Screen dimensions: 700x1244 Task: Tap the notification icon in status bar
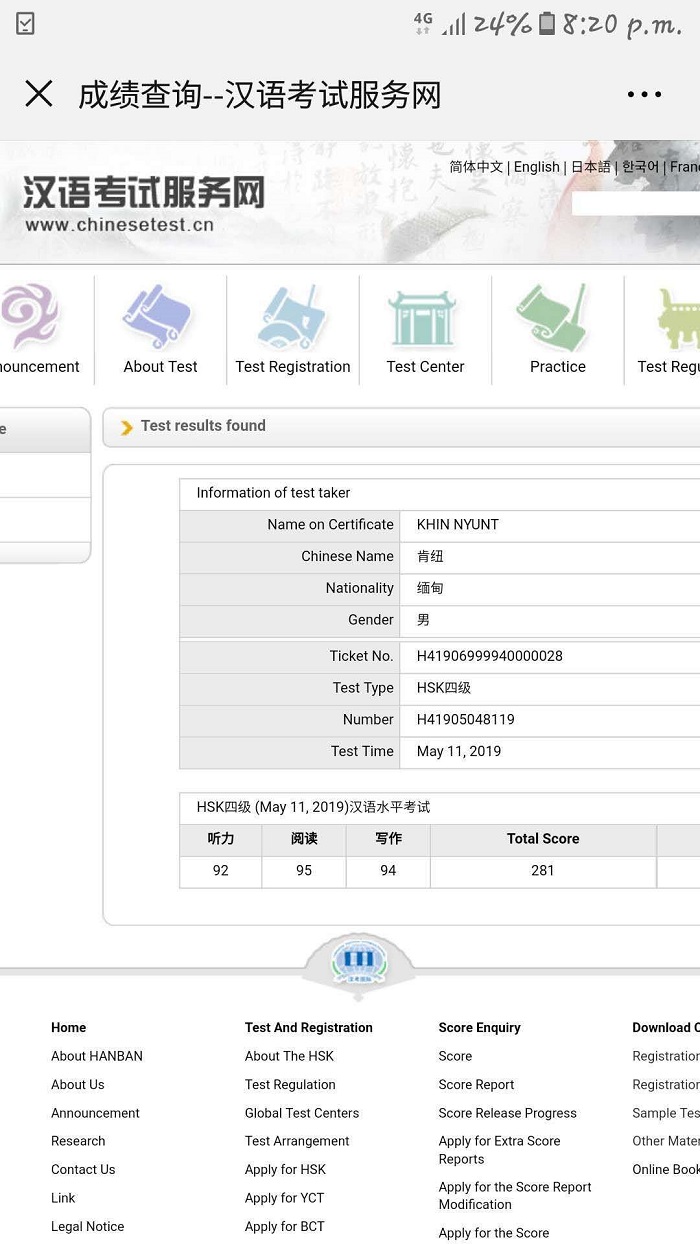[25, 24]
